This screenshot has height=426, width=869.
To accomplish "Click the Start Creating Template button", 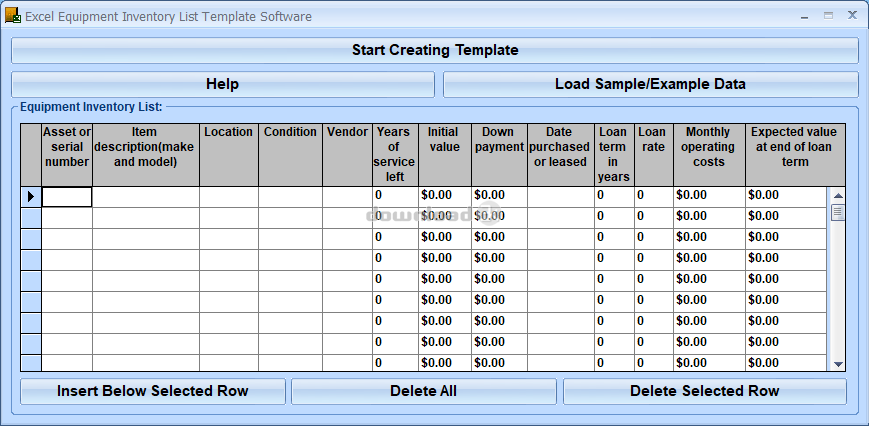I will click(x=435, y=50).
